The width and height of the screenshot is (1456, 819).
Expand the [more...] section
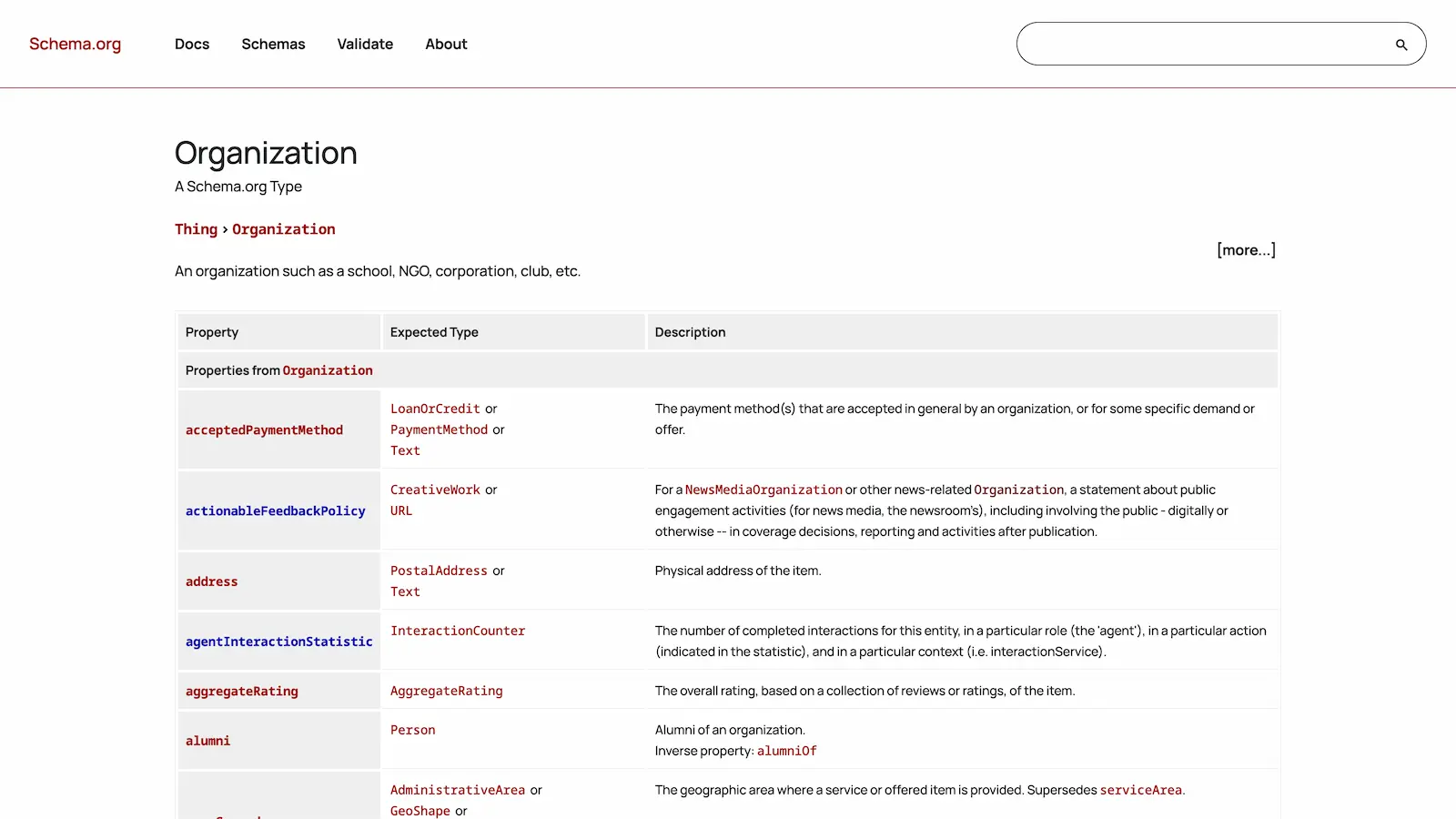[1246, 249]
